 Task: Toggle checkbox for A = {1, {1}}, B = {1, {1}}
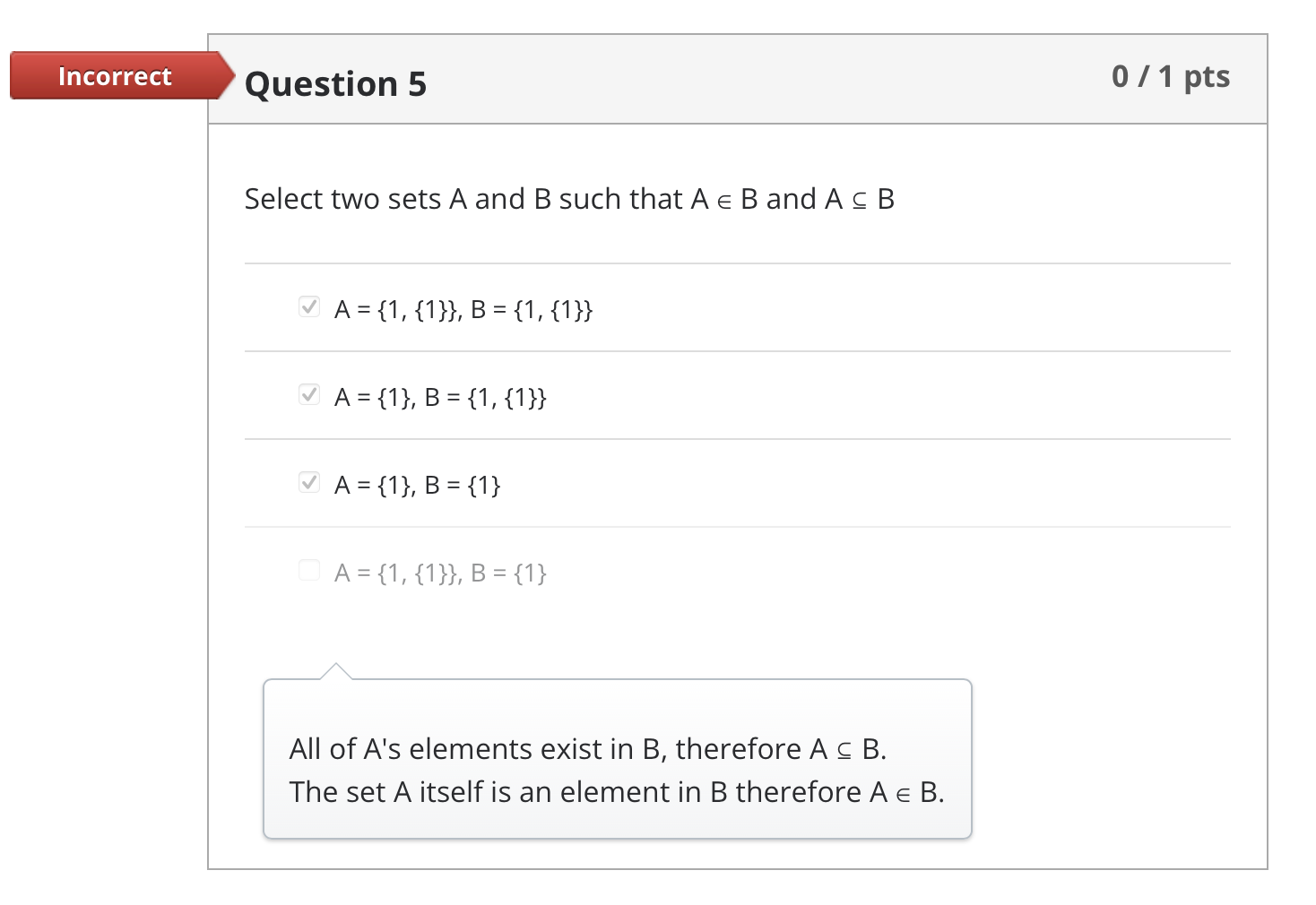click(x=309, y=306)
